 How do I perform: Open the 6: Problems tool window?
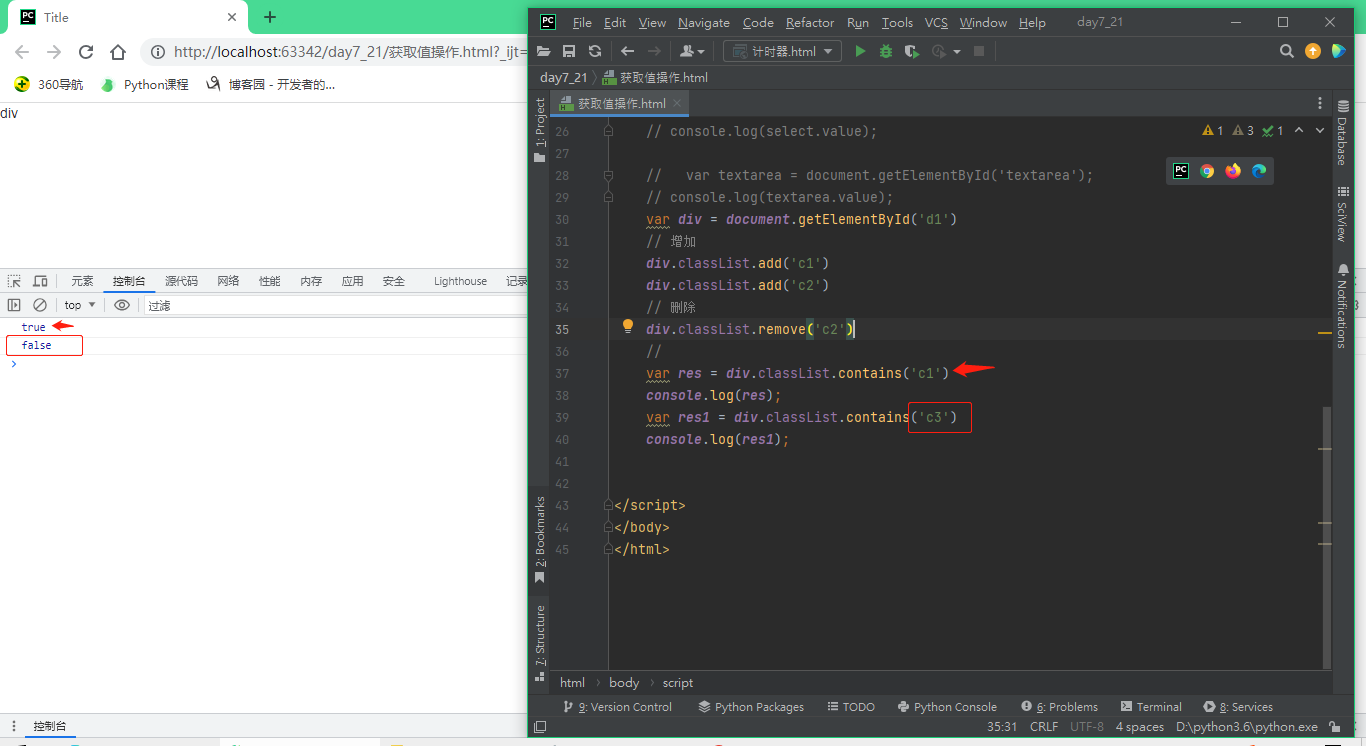[x=1059, y=707]
